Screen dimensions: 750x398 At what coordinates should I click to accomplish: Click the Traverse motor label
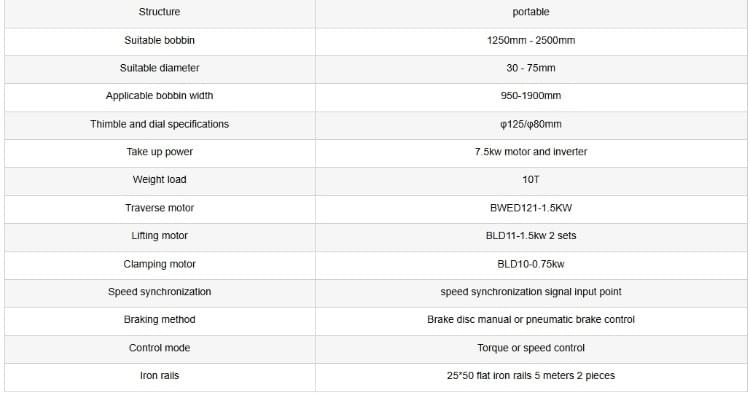[x=160, y=208]
